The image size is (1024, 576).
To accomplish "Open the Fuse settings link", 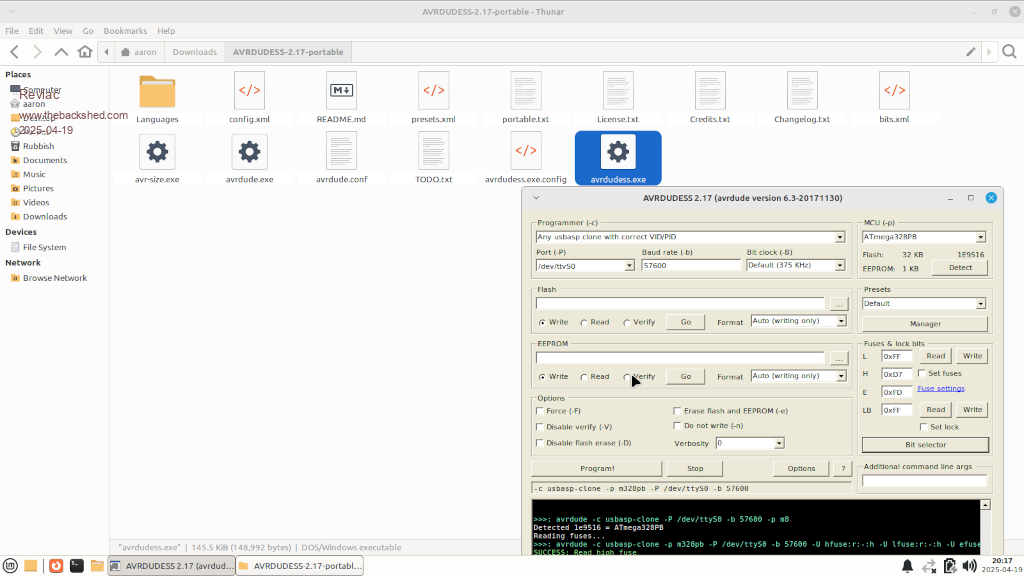I will tap(940, 388).
